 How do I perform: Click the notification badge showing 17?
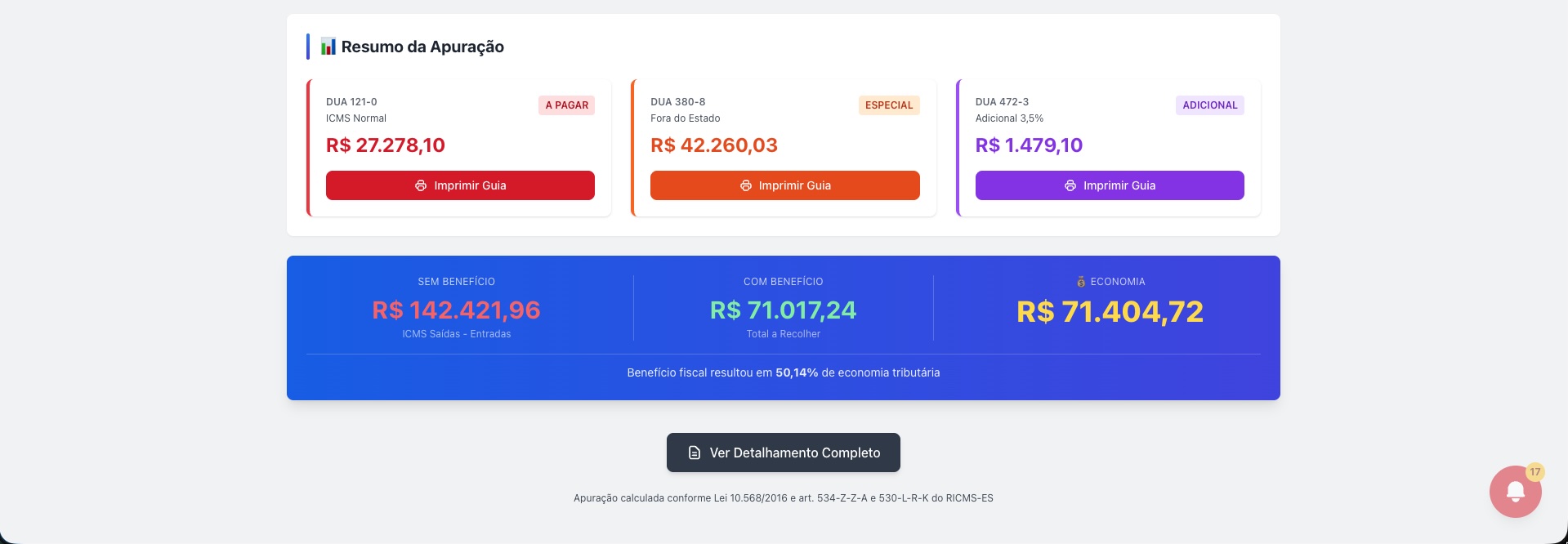(1534, 472)
